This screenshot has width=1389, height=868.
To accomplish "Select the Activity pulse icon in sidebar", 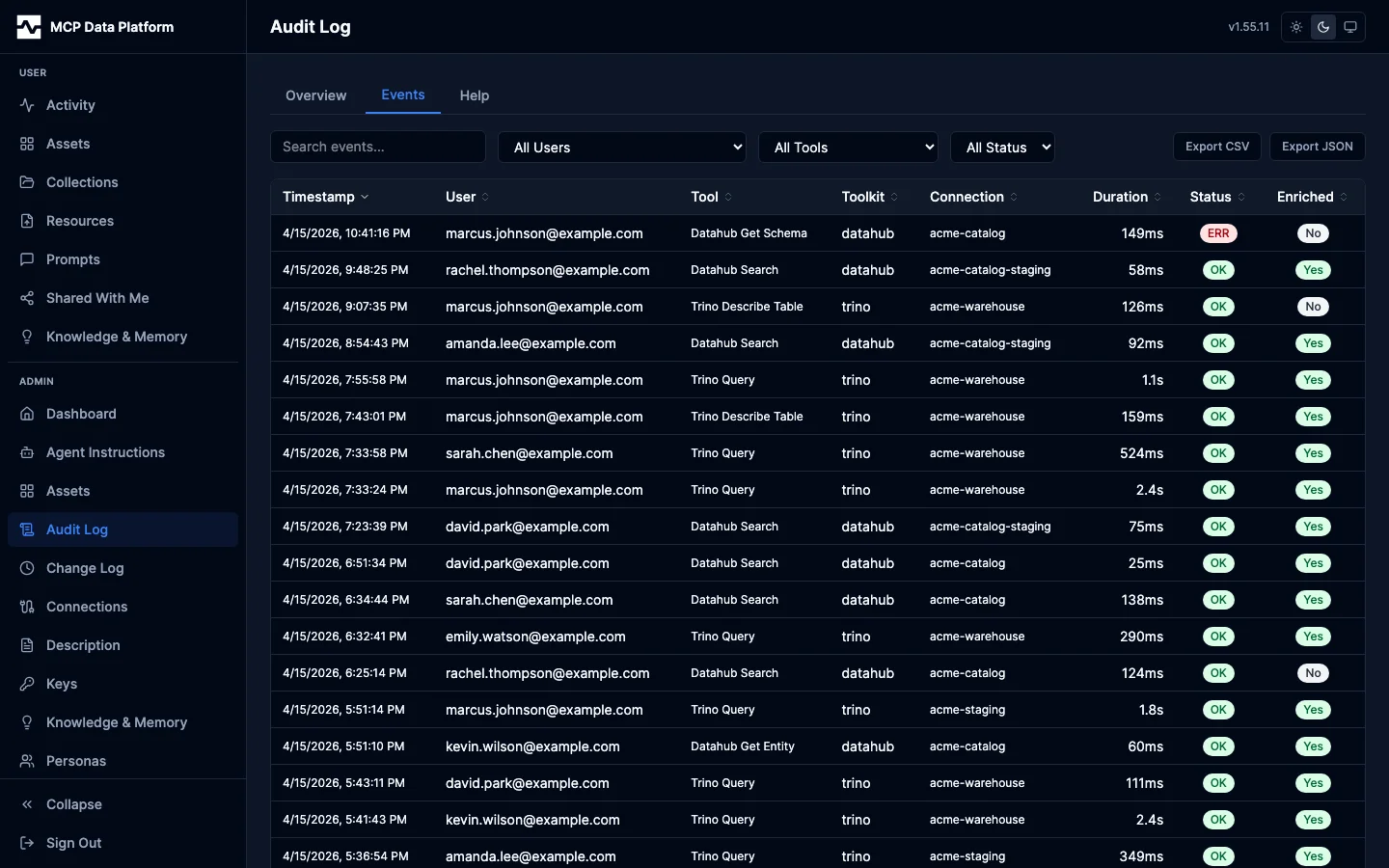I will [26, 105].
